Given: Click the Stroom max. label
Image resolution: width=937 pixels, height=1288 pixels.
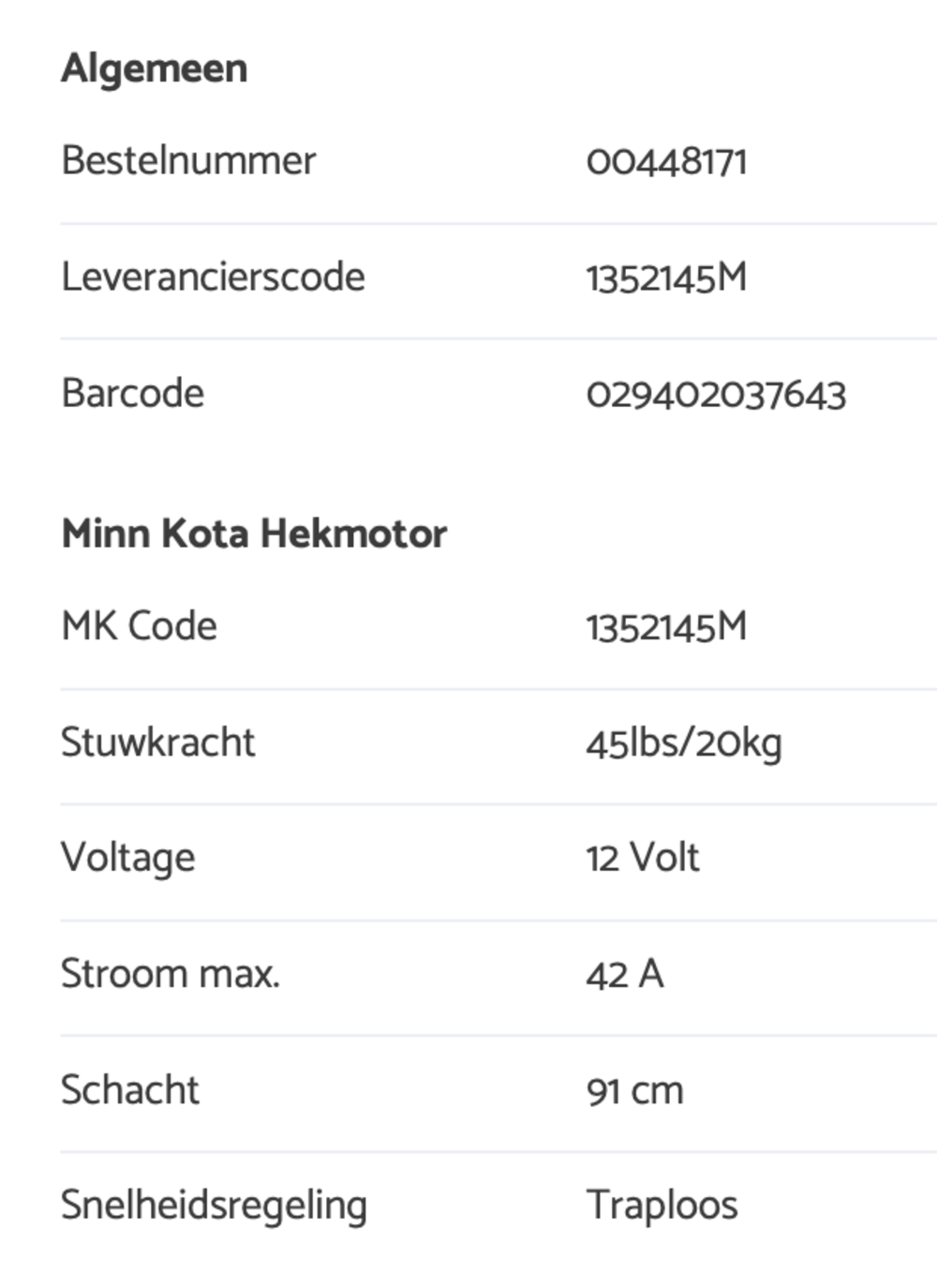Looking at the screenshot, I should [x=171, y=973].
